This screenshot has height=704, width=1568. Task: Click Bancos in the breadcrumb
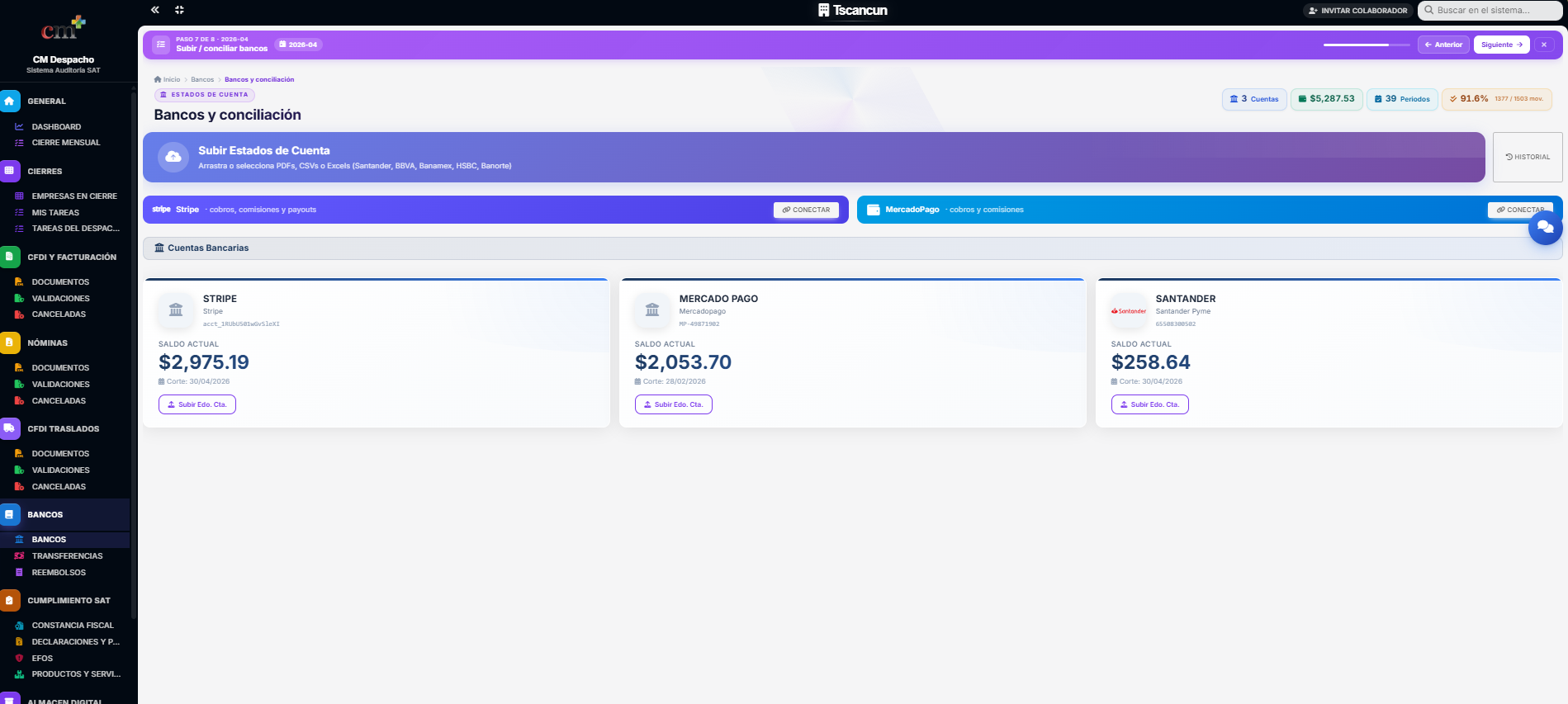(202, 79)
